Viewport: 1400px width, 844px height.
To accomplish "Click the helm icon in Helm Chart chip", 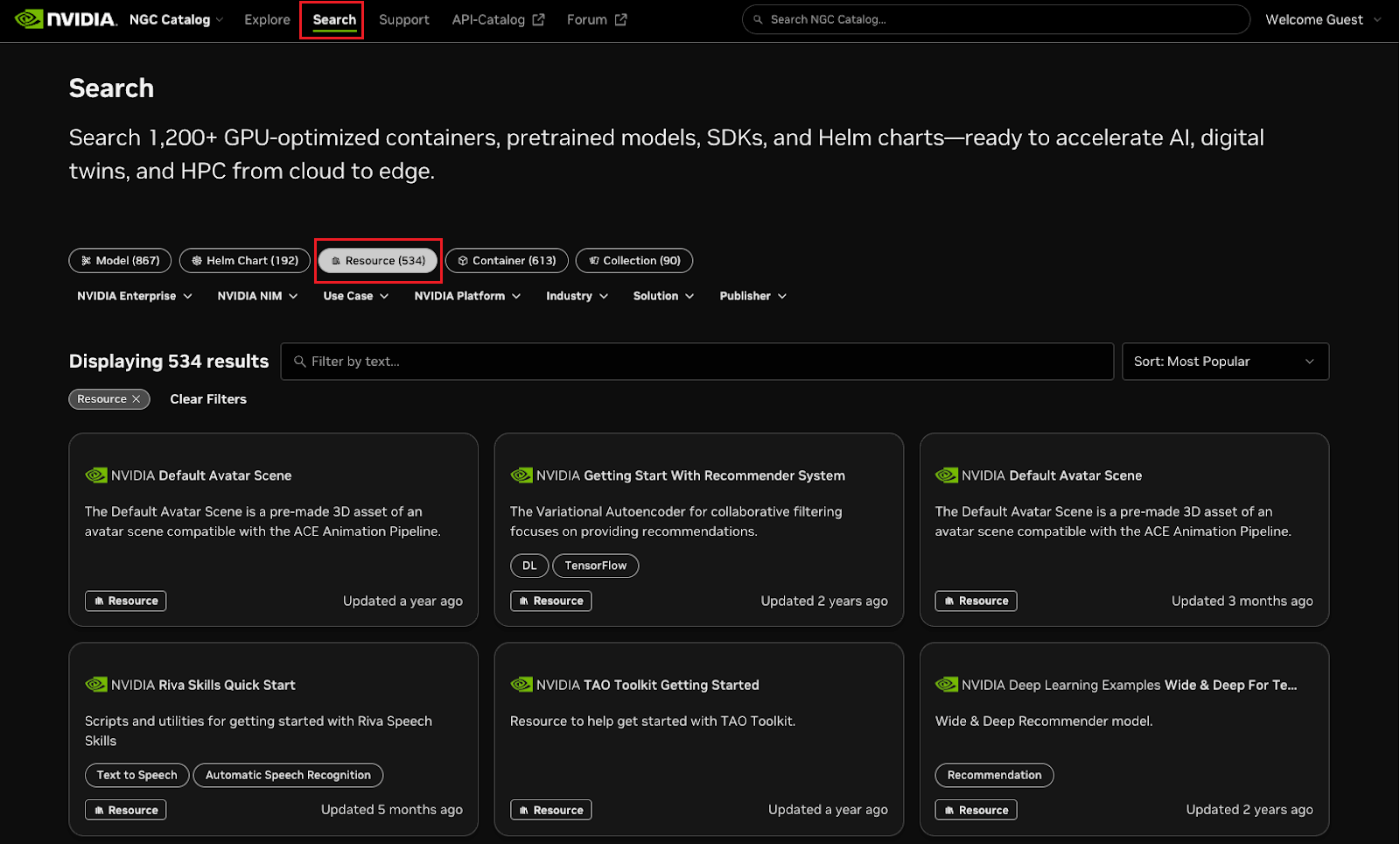I will (x=197, y=261).
